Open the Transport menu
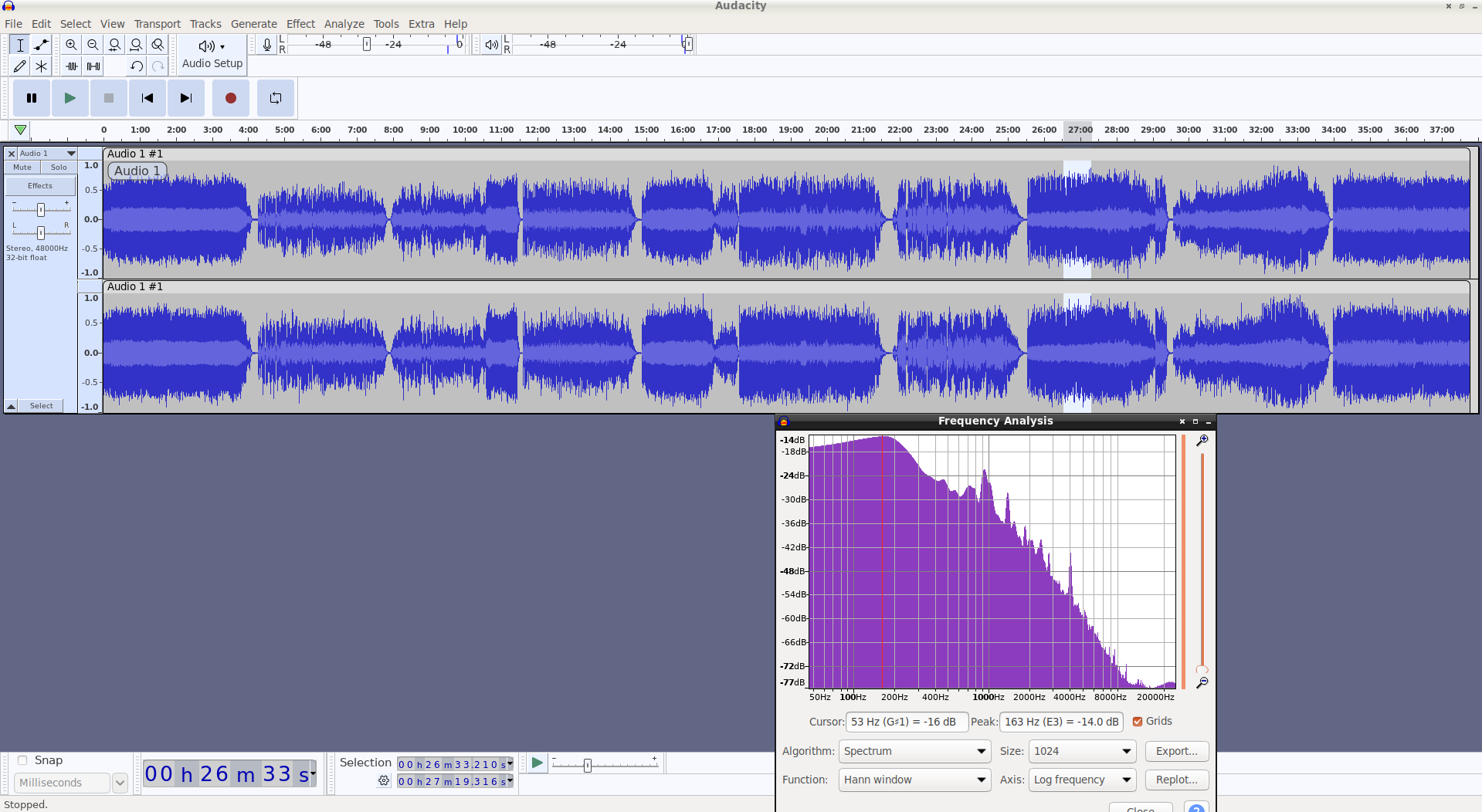The image size is (1482, 812). coord(158,24)
